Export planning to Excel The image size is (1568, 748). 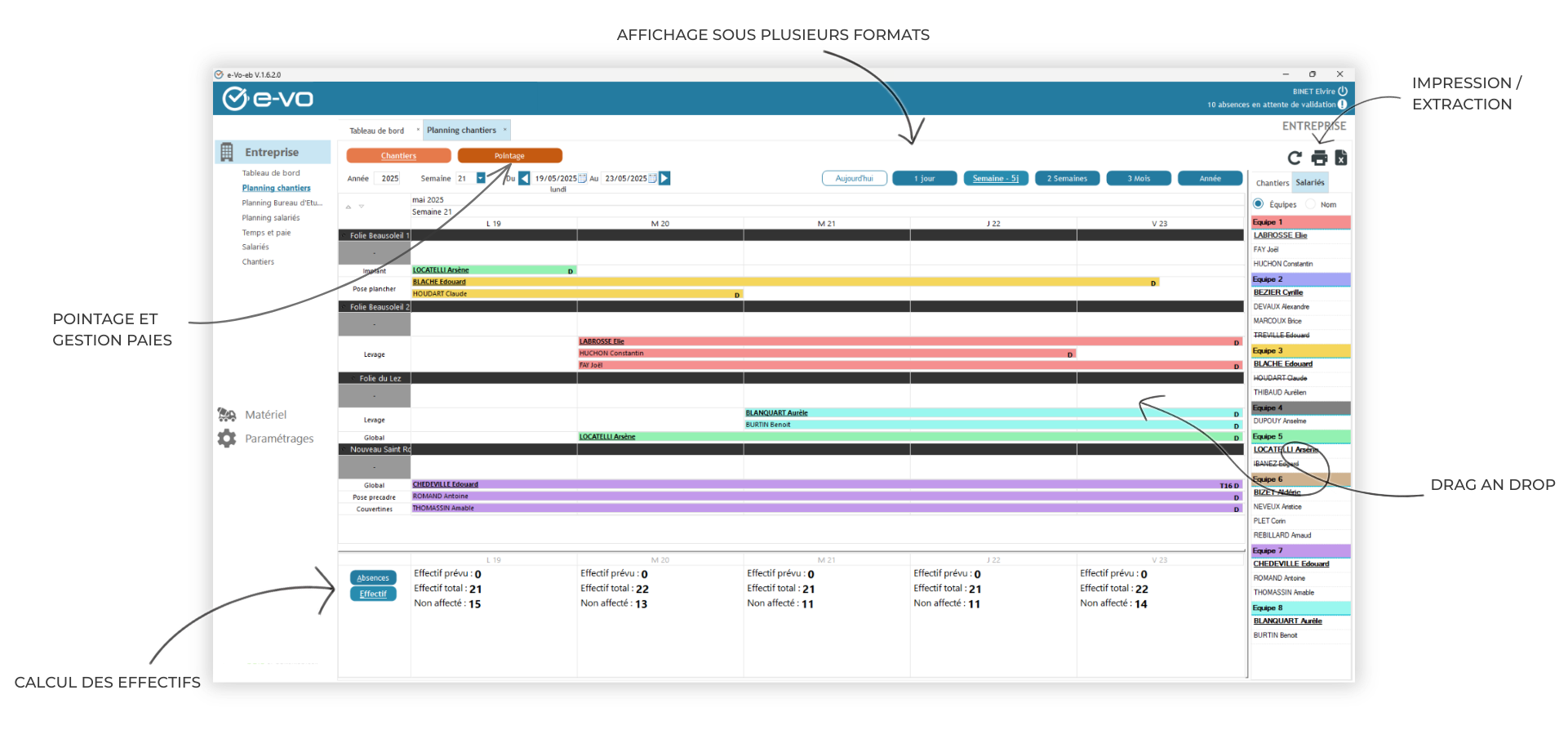(1341, 158)
